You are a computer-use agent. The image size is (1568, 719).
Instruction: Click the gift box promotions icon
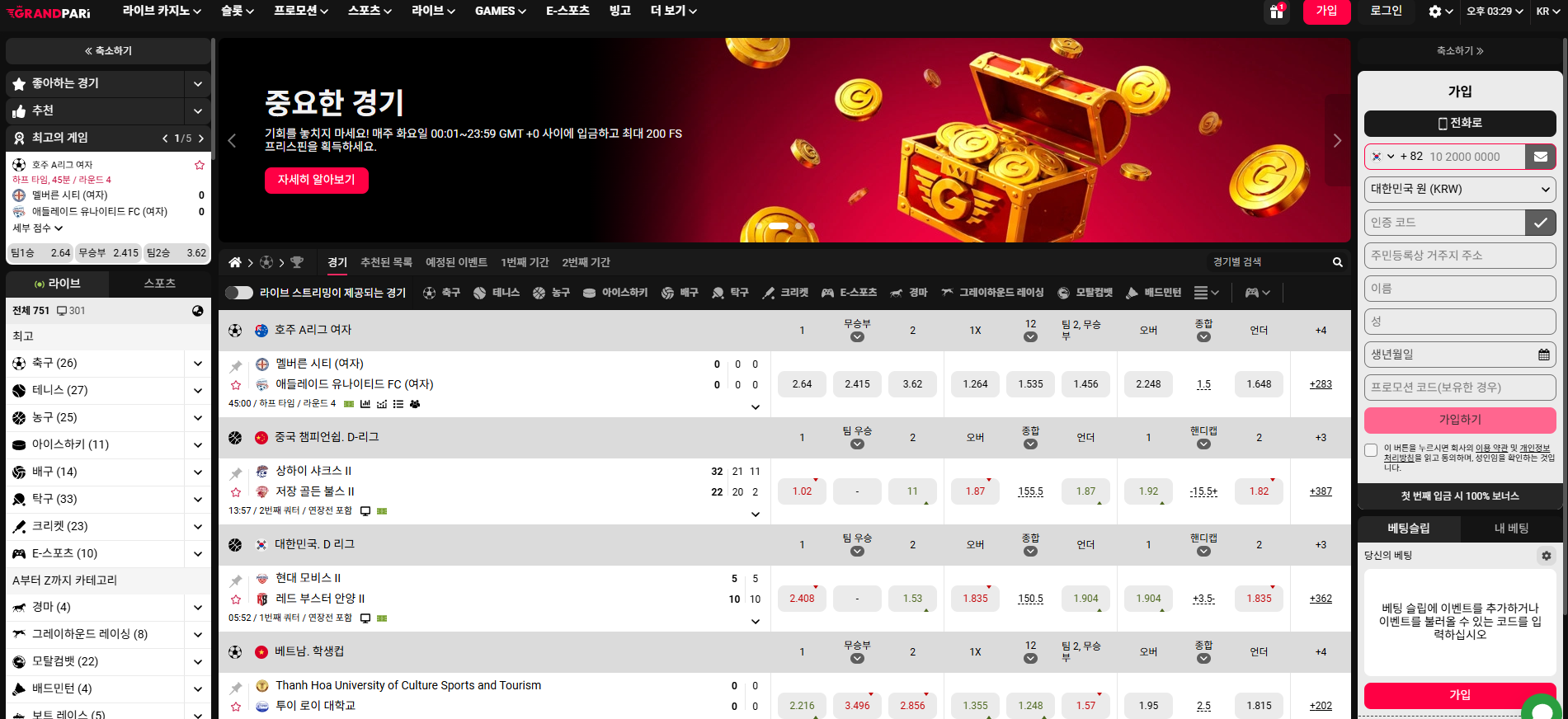pos(1276,12)
